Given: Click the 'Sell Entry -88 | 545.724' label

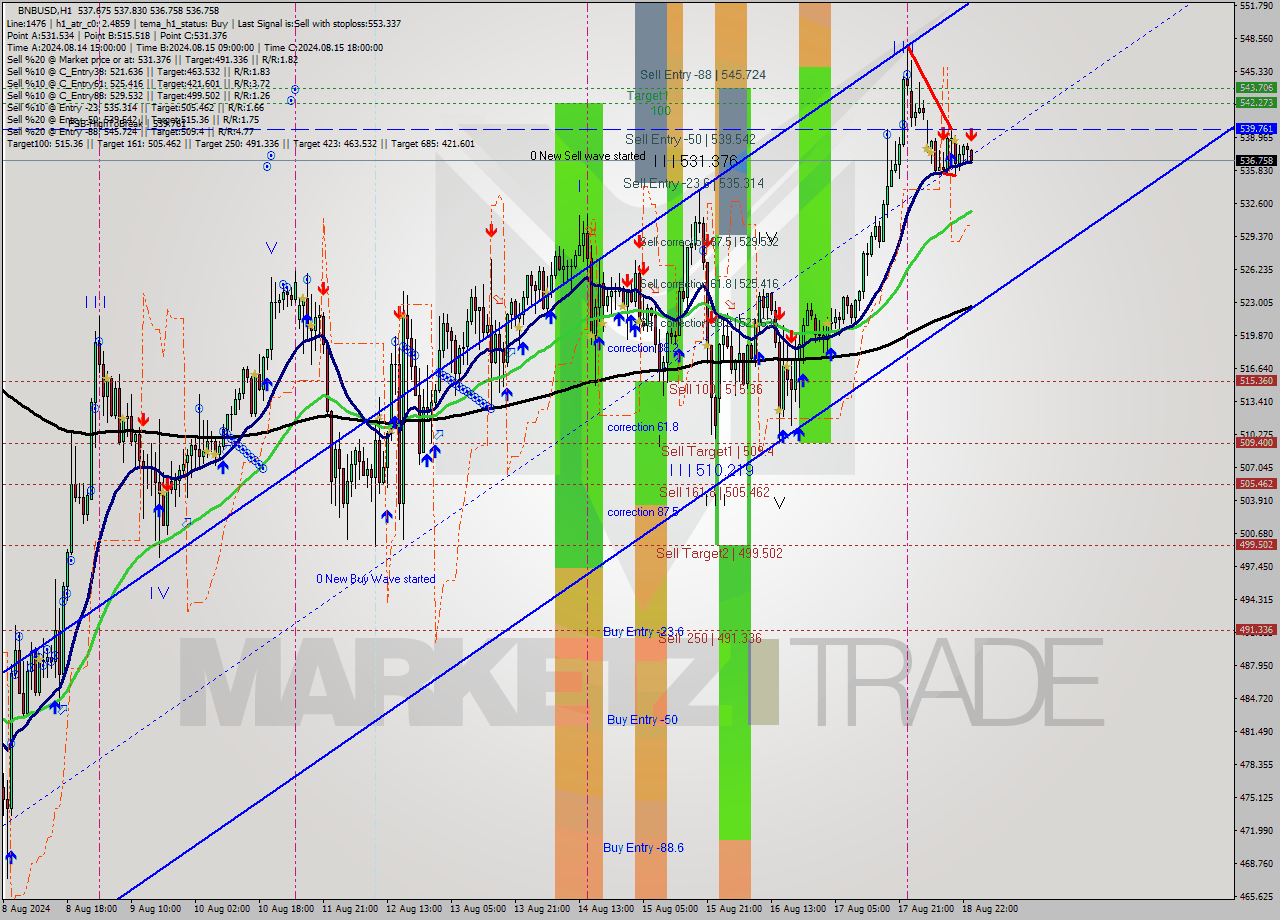Looking at the screenshot, I should (703, 75).
